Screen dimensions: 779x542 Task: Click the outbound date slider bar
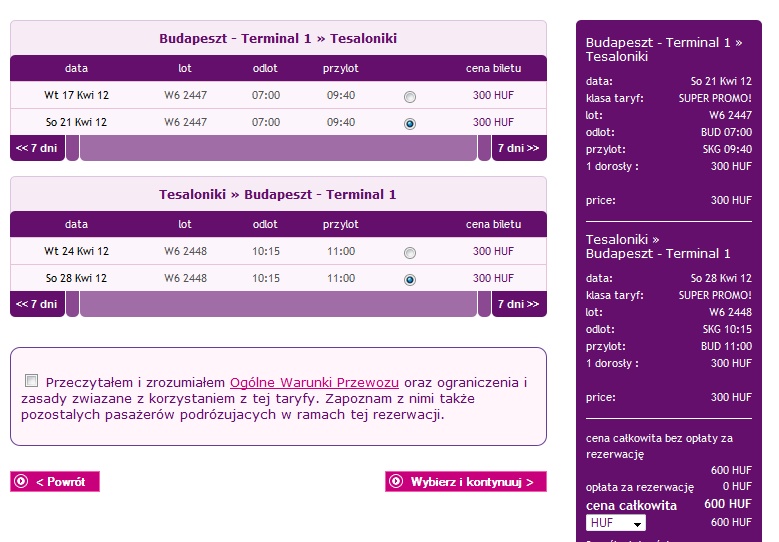278,148
